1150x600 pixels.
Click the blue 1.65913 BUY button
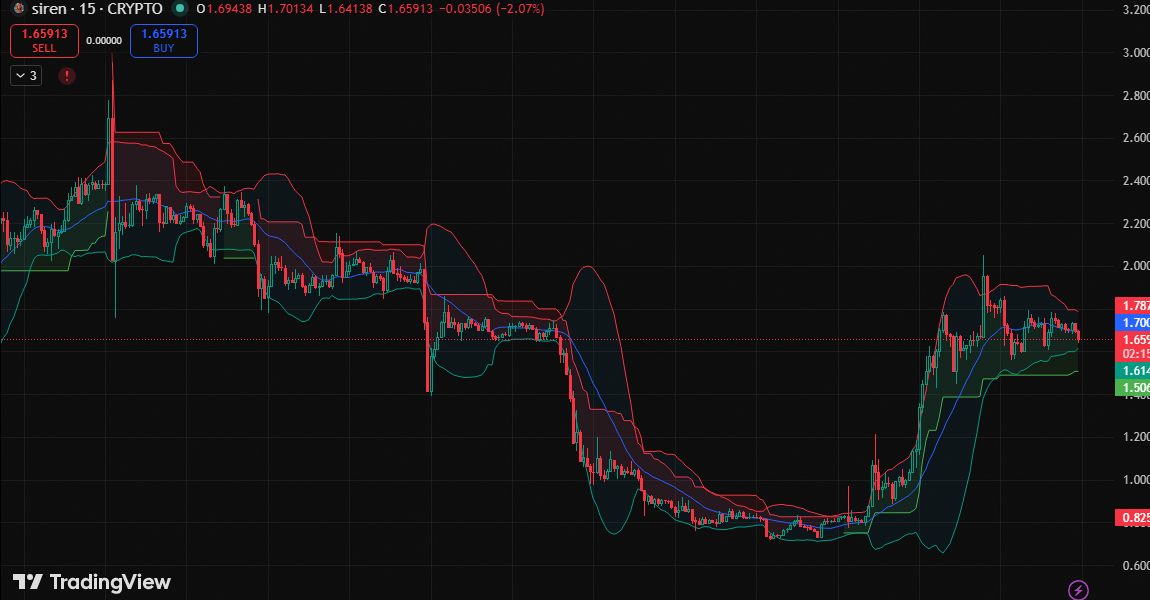pyautogui.click(x=164, y=41)
